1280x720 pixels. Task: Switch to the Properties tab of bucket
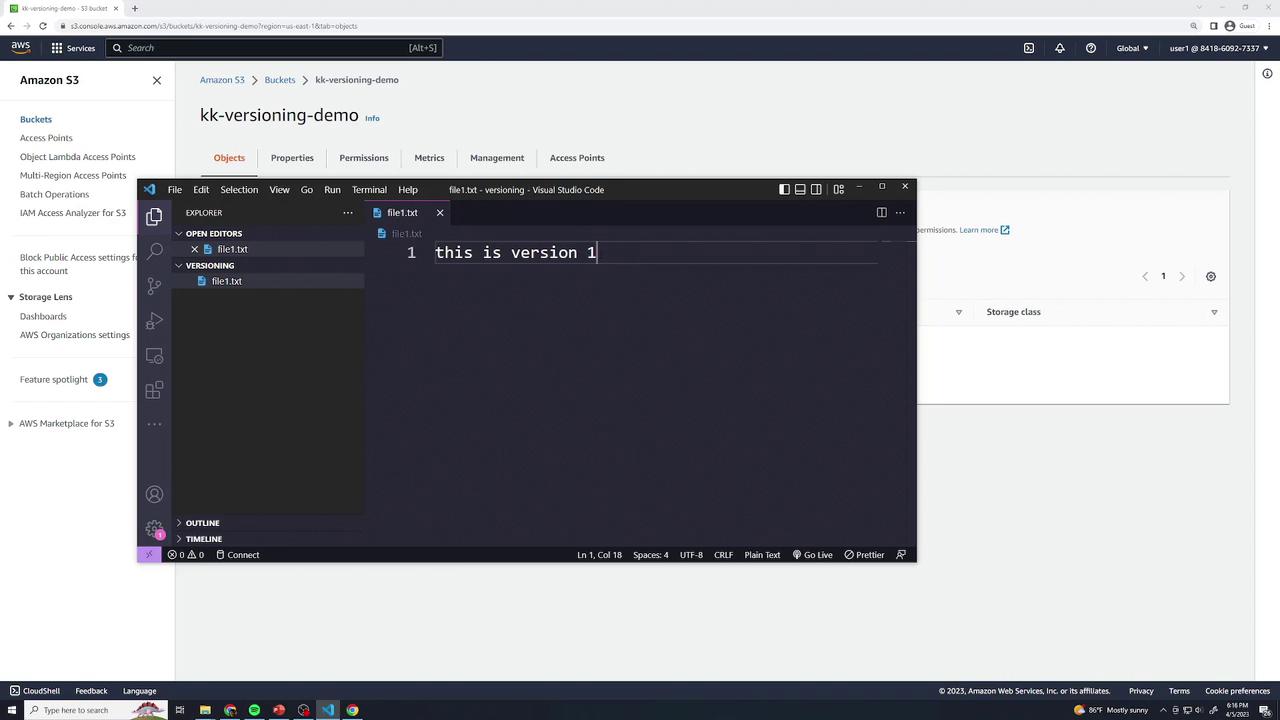pos(292,158)
